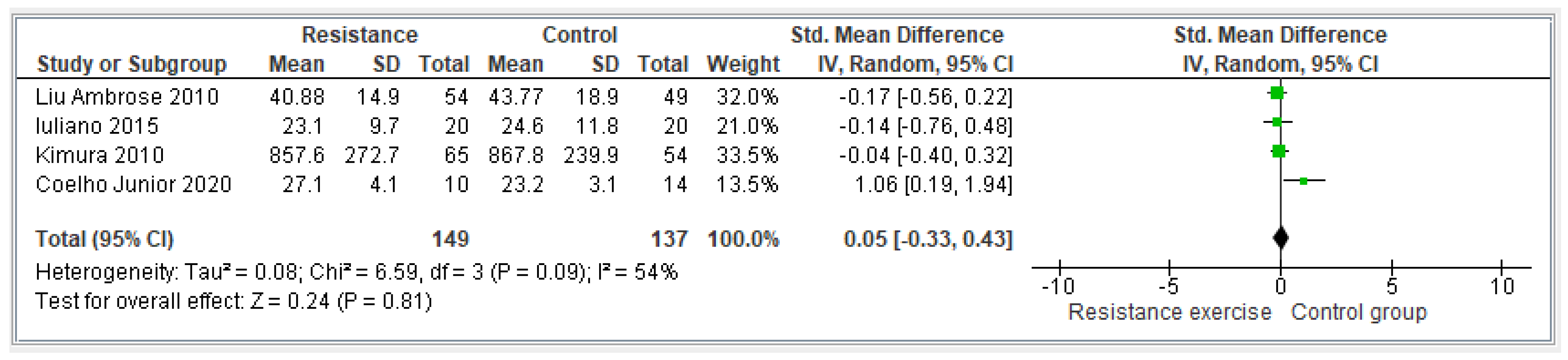
Task: Select the Iuliano 2015 study name
Action: (x=97, y=126)
